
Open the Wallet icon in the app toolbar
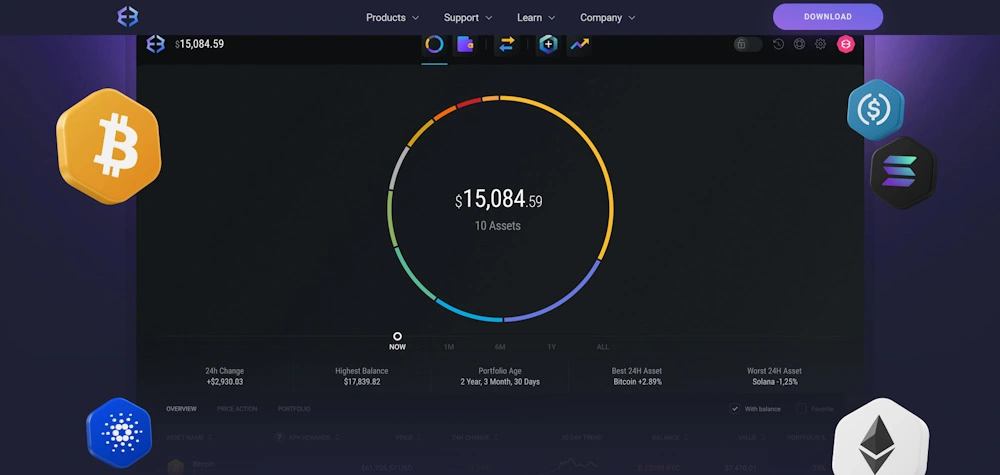click(465, 44)
